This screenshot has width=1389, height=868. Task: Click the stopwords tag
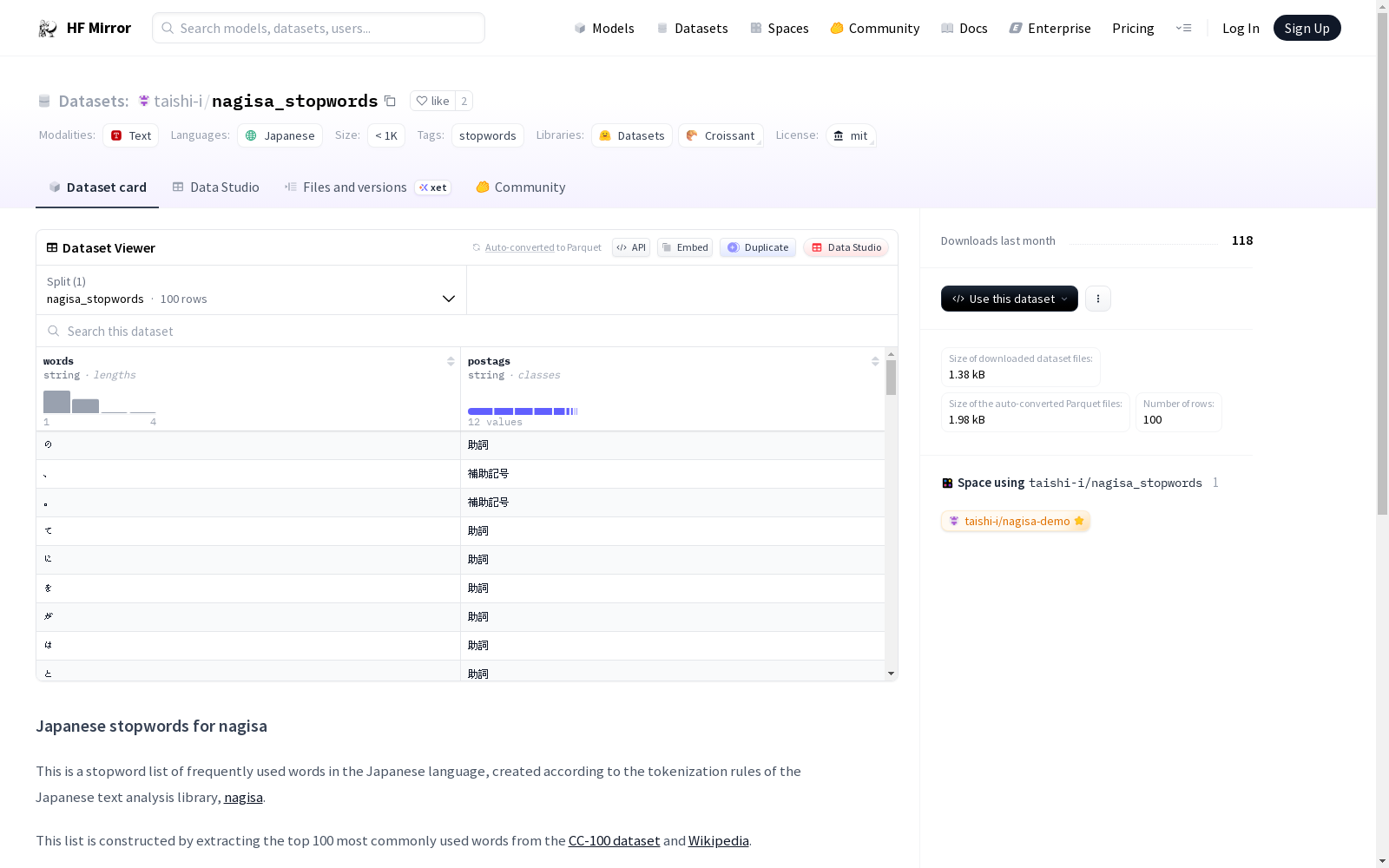[x=488, y=135]
